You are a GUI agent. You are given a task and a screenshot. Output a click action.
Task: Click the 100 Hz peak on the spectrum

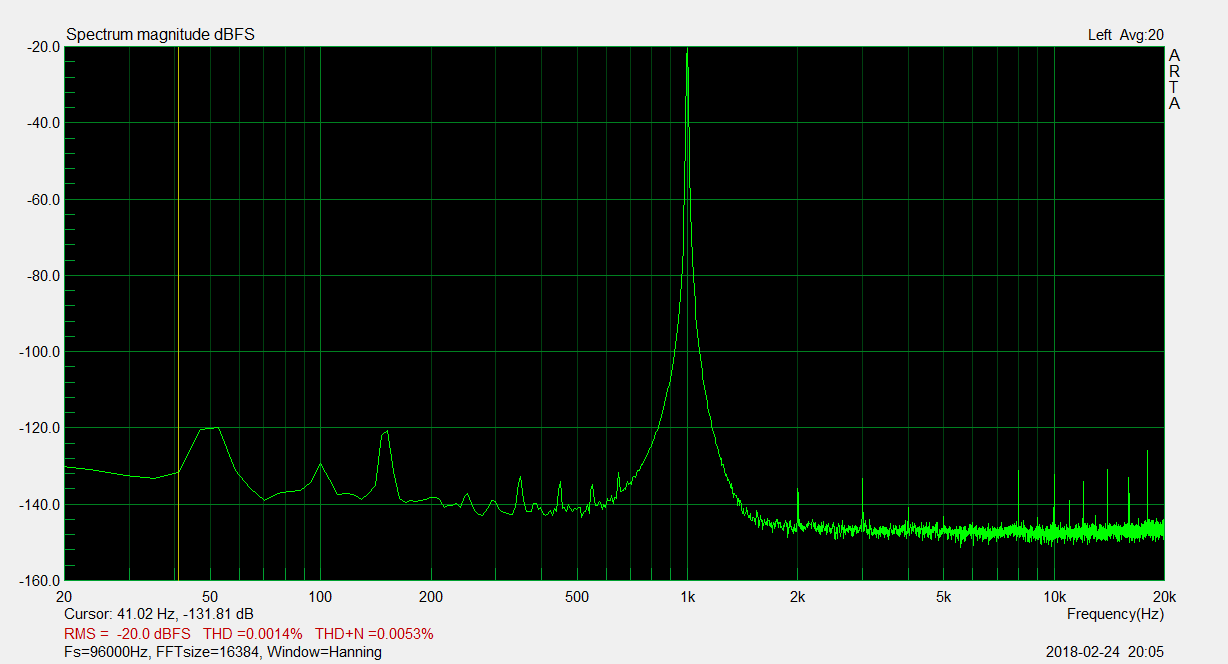coord(320,465)
